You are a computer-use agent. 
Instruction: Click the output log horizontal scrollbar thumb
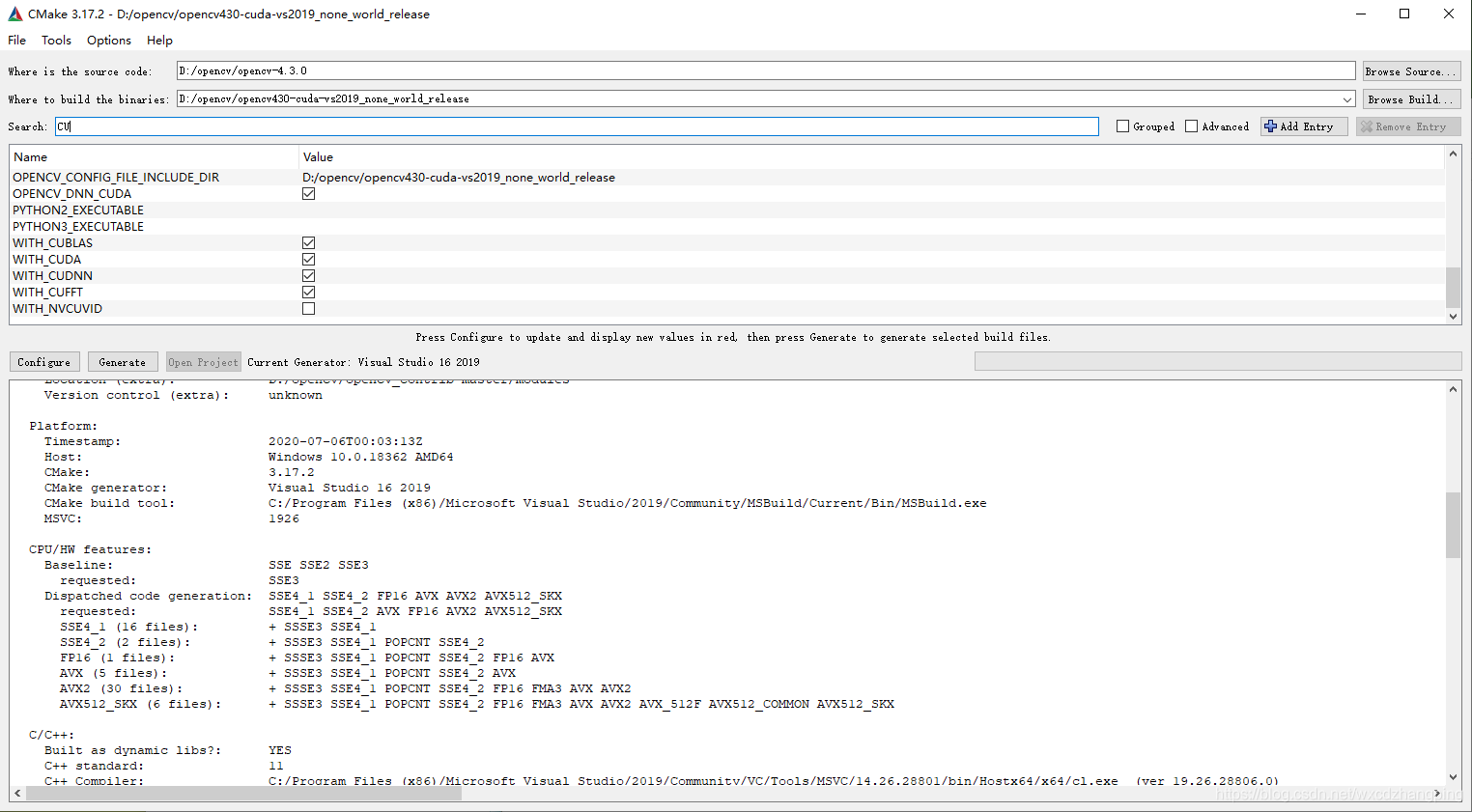(x=243, y=793)
